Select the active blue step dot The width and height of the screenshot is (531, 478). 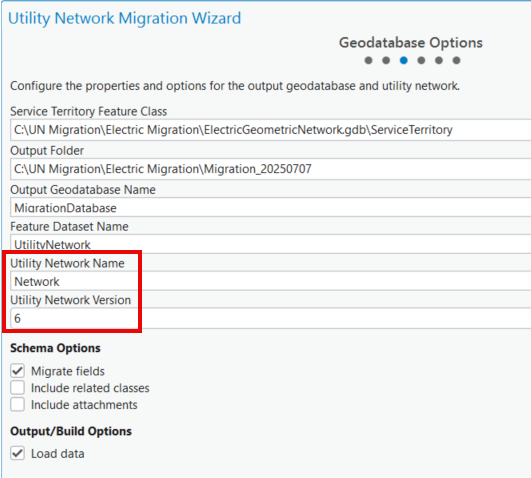coord(404,60)
